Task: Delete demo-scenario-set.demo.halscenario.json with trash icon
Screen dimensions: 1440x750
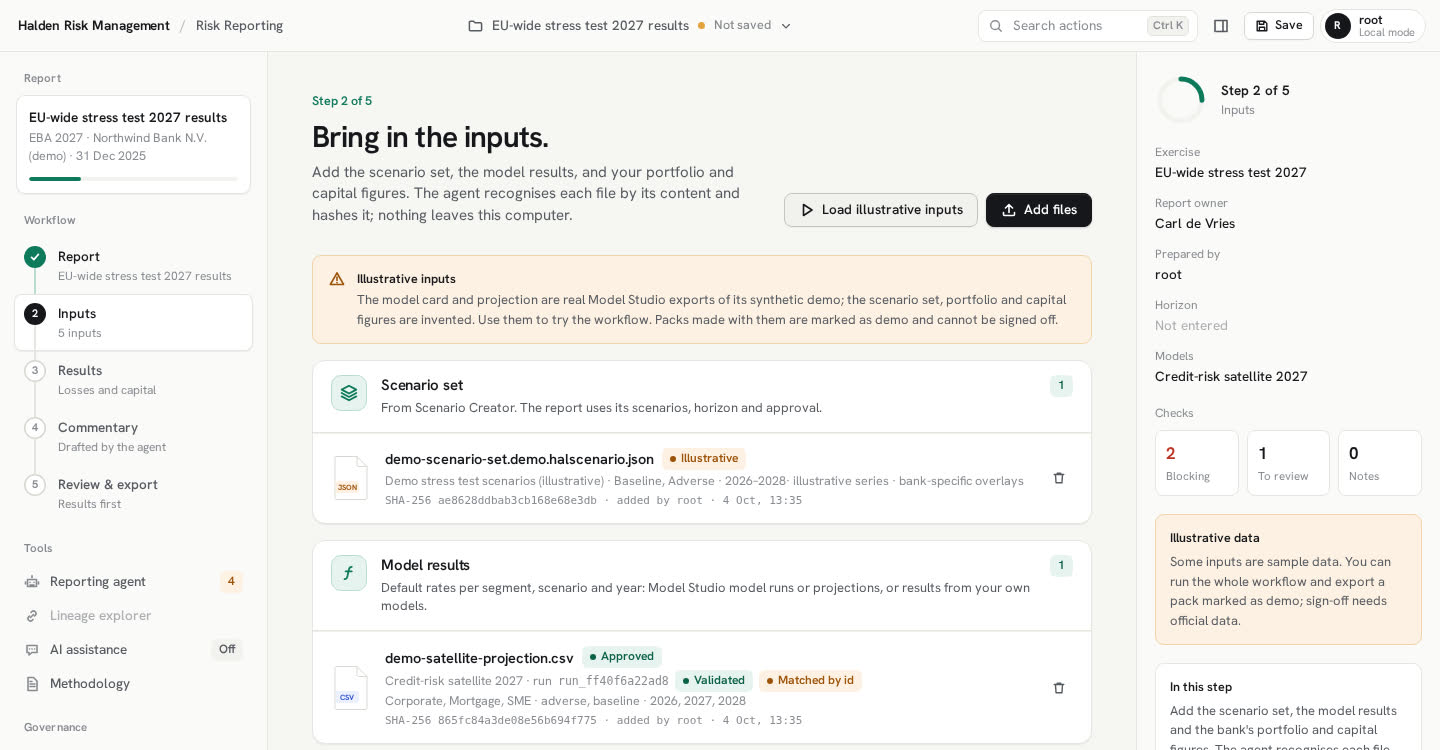Action: tap(1059, 478)
